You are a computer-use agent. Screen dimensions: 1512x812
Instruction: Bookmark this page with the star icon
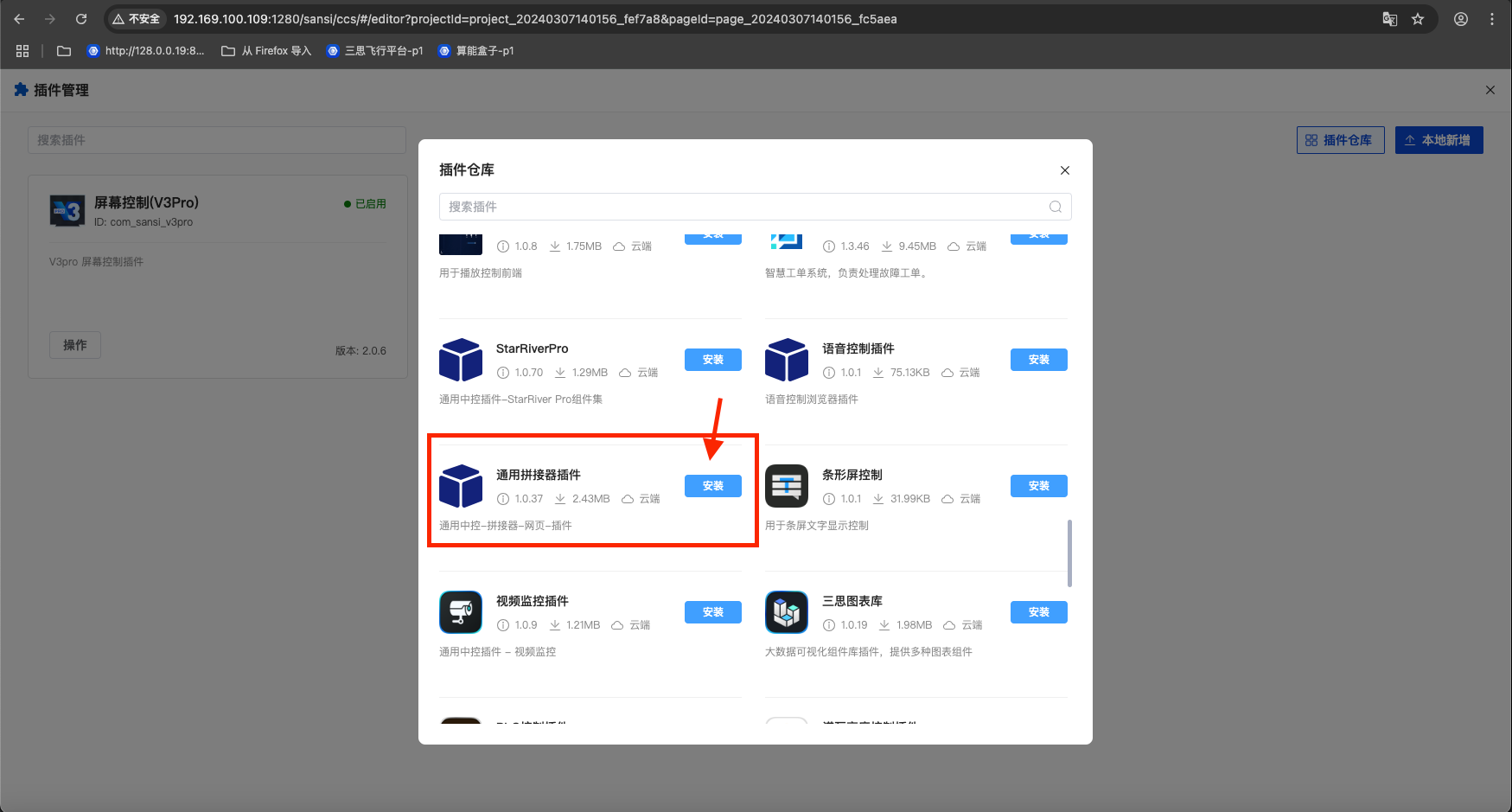(x=1418, y=19)
